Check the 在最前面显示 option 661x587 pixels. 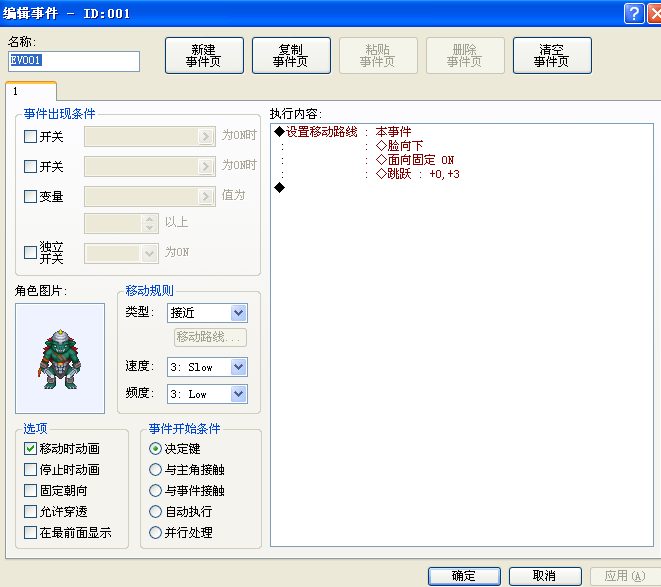click(x=30, y=533)
